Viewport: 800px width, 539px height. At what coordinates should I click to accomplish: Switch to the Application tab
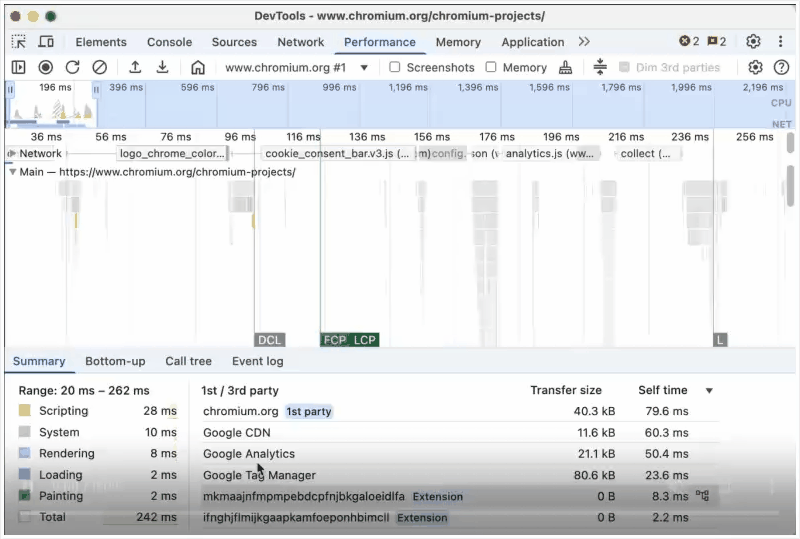pos(533,42)
